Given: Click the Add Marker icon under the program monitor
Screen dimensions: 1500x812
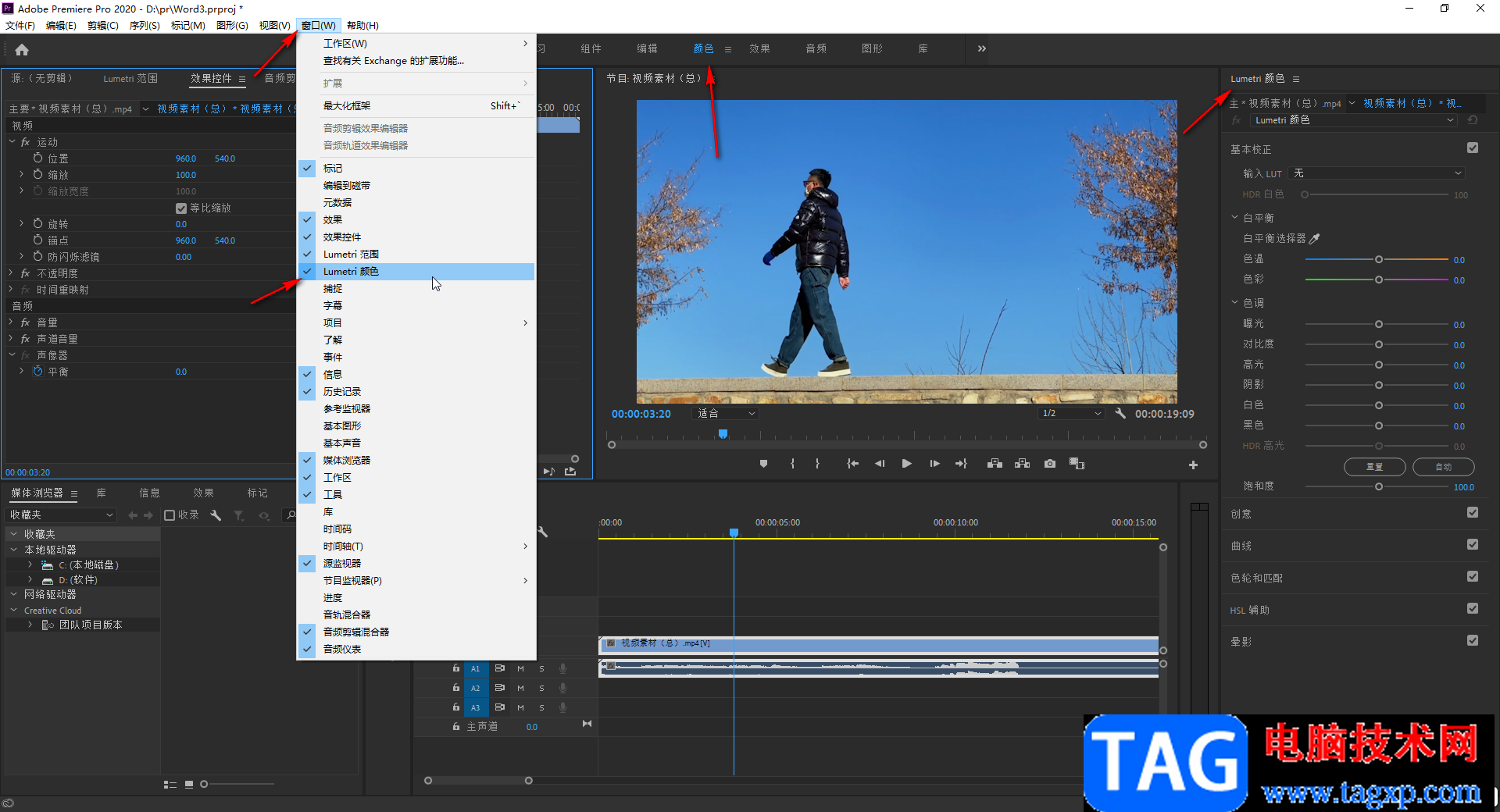Looking at the screenshot, I should pyautogui.click(x=763, y=464).
